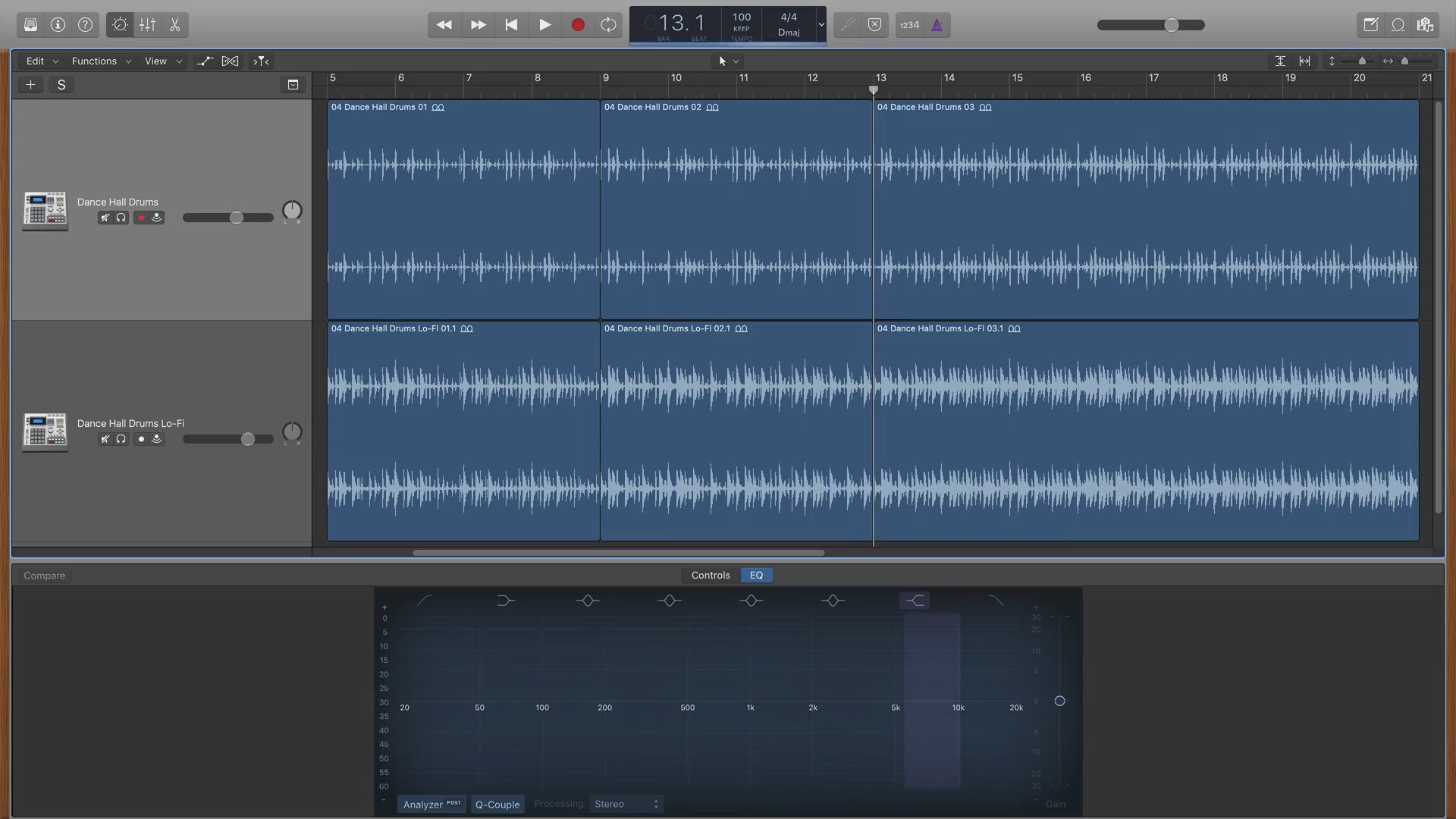Open the Smart Controls button
The width and height of the screenshot is (1456, 819).
[x=120, y=25]
